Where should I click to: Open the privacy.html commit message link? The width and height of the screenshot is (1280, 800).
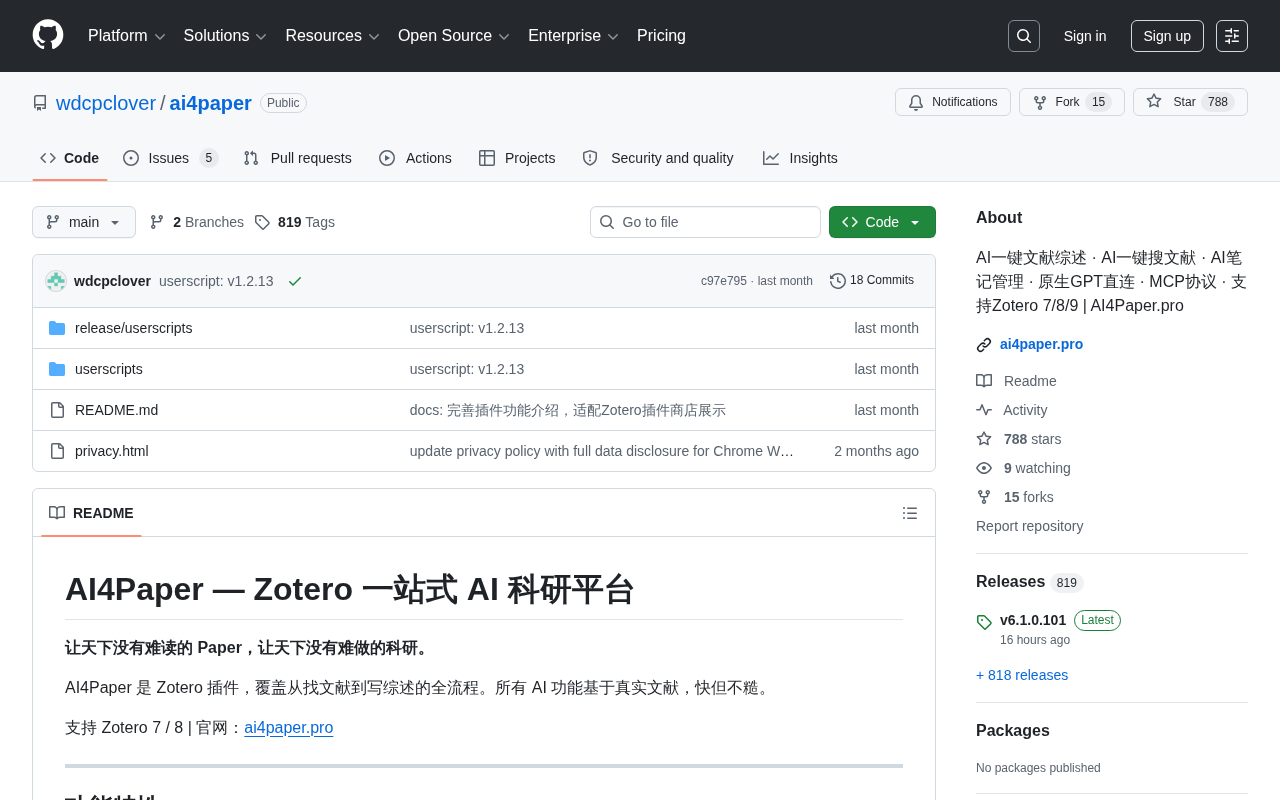click(602, 451)
